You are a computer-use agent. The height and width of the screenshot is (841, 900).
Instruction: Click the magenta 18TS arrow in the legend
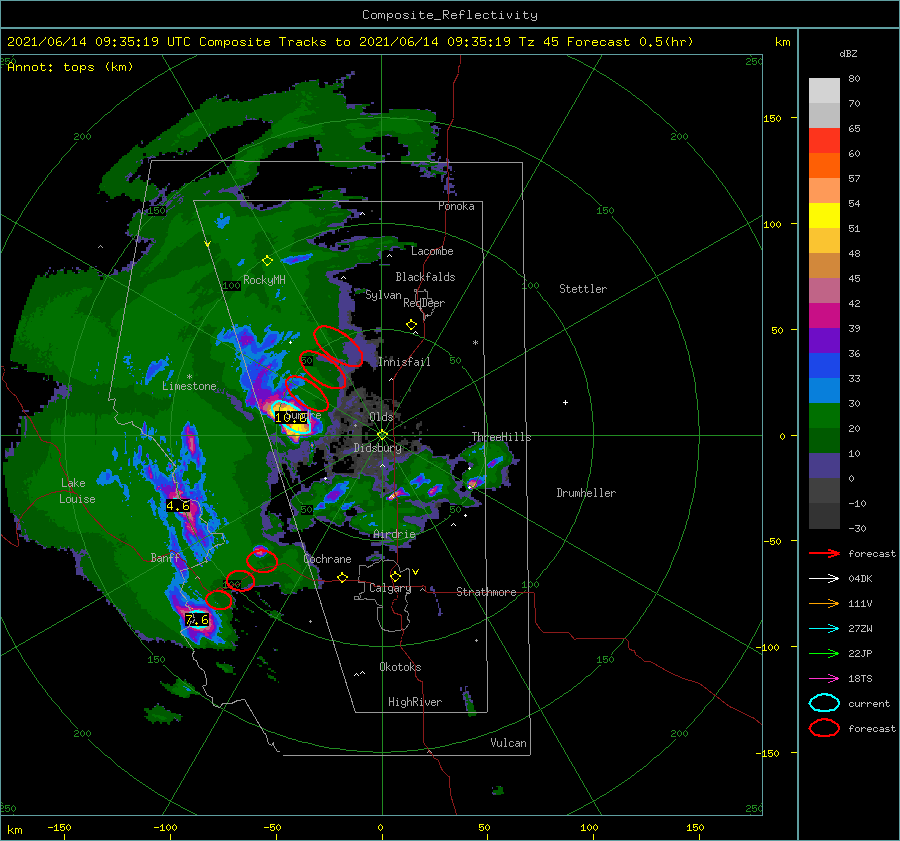[824, 679]
